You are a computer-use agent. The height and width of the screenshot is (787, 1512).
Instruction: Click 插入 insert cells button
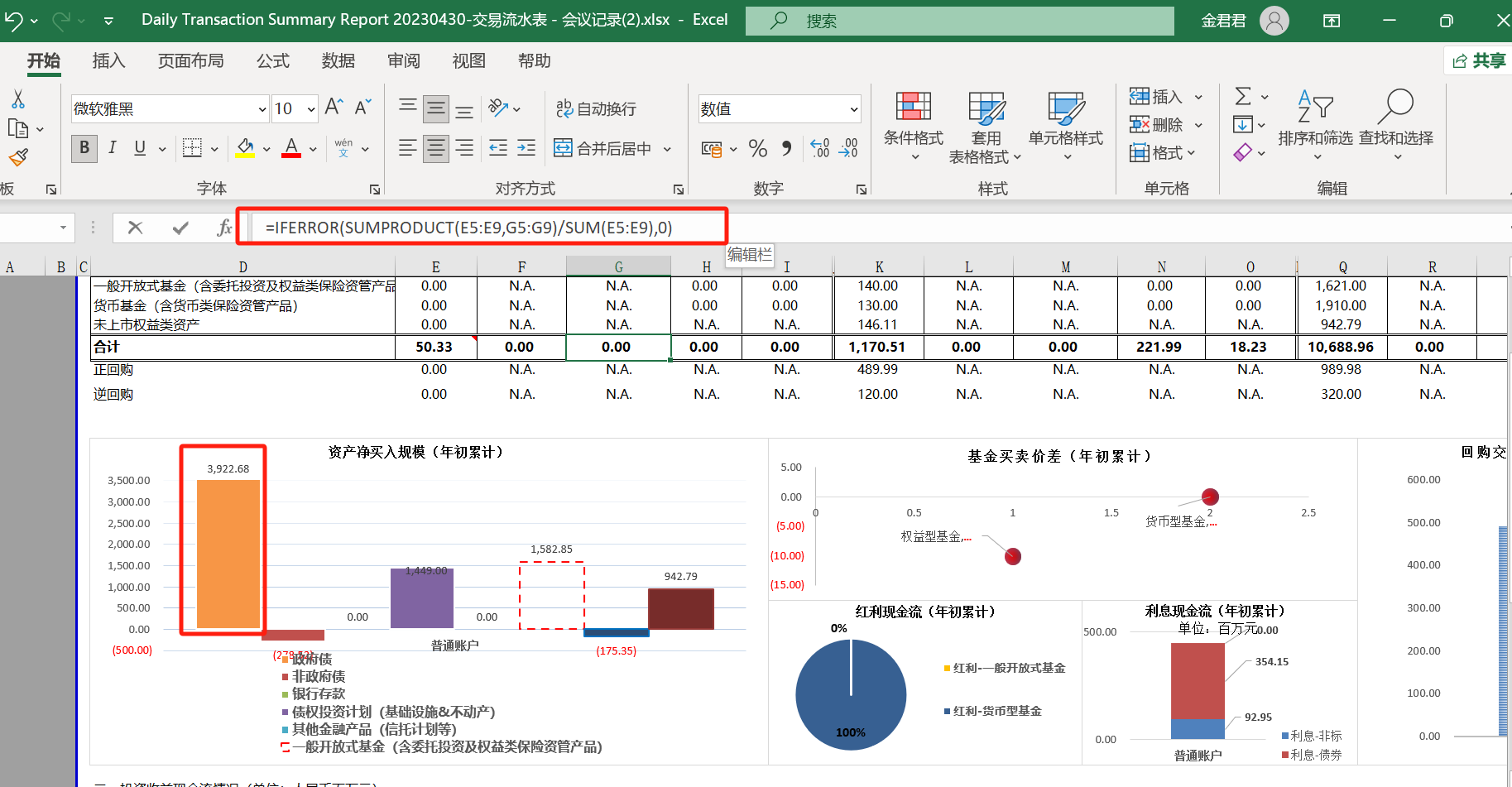(x=1156, y=97)
